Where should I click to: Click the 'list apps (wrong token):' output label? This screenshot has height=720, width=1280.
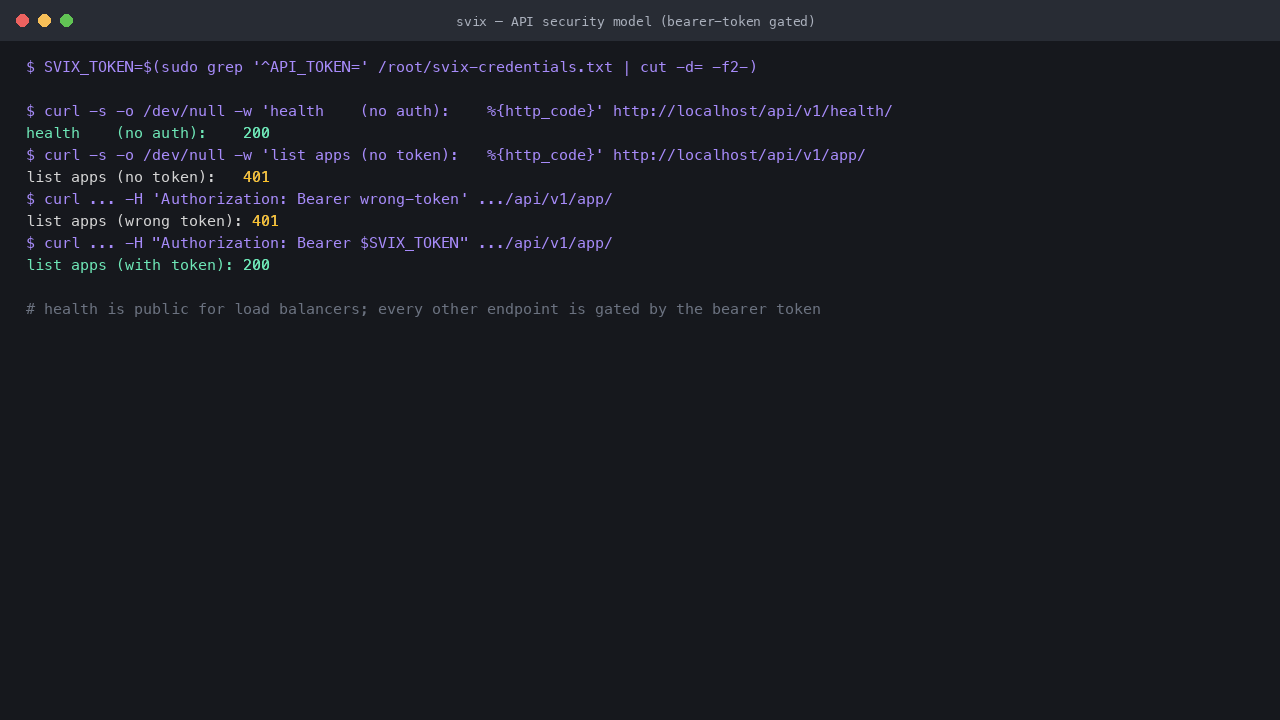click(134, 221)
